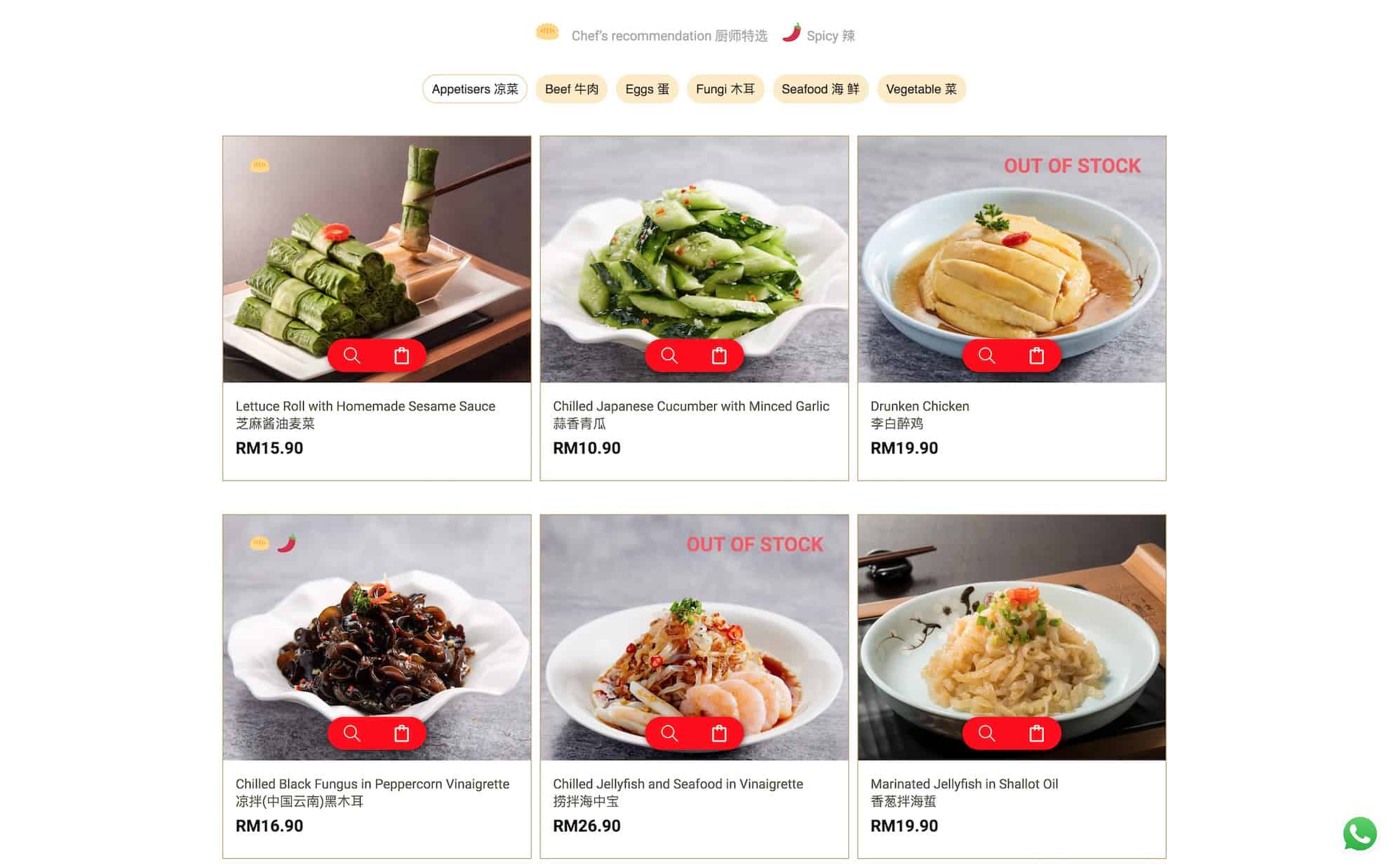Filter by Eggs 蛋 category
The image size is (1389, 868).
(647, 89)
